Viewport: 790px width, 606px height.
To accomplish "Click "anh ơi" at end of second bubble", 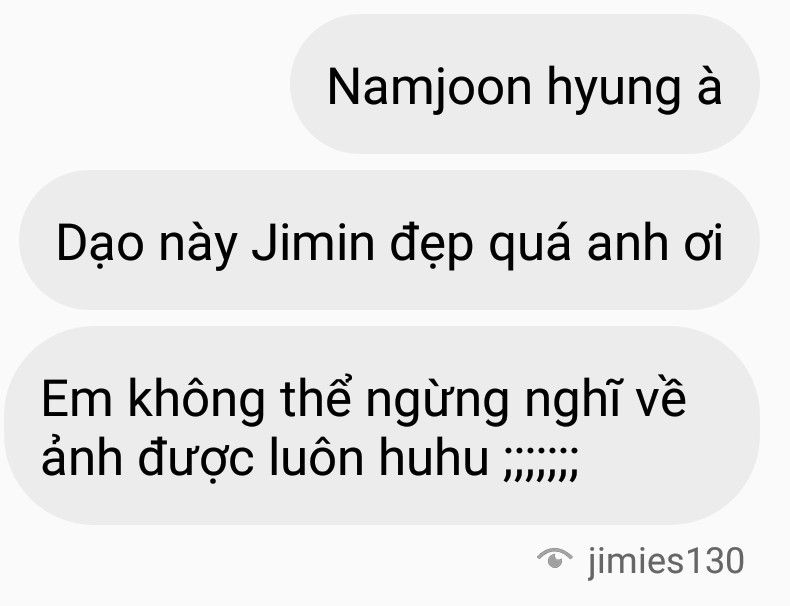I will click(655, 244).
